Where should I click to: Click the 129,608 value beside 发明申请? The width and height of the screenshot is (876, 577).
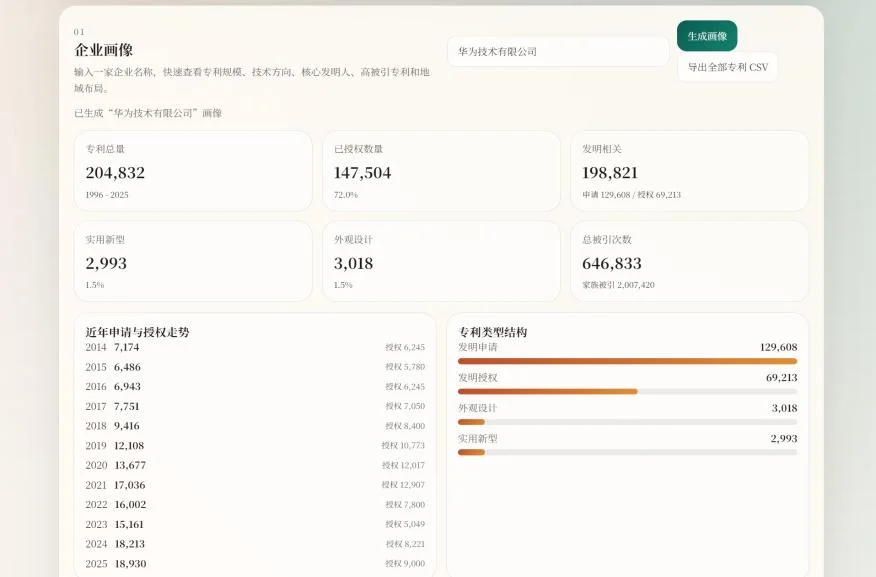tap(778, 347)
